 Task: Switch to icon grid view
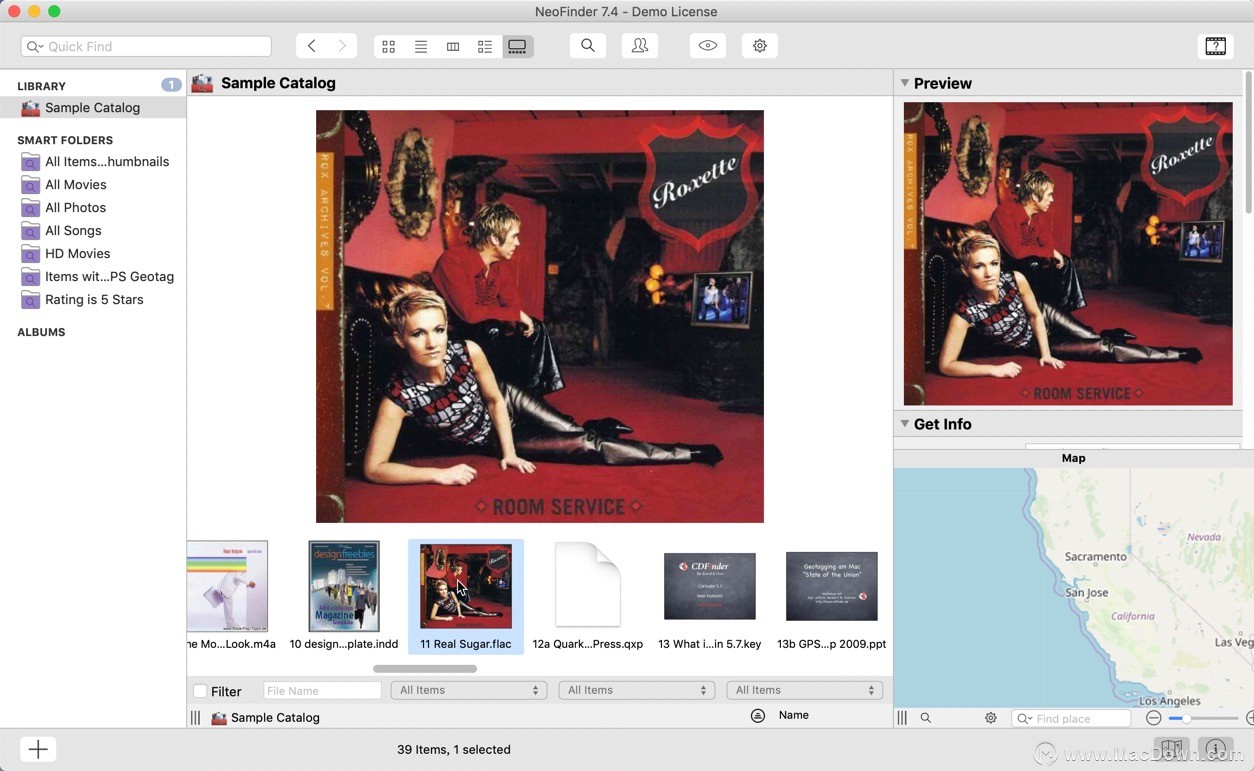[x=389, y=47]
